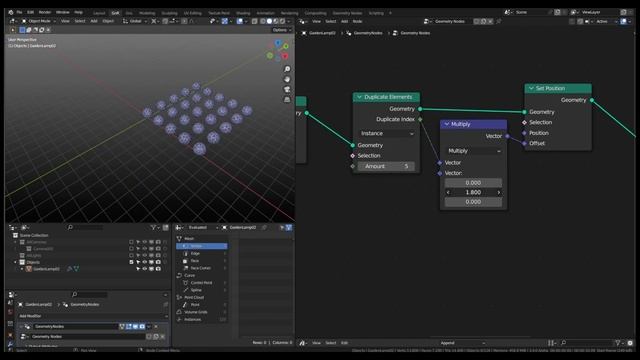Open the Edit menu in top bar

[31, 13]
